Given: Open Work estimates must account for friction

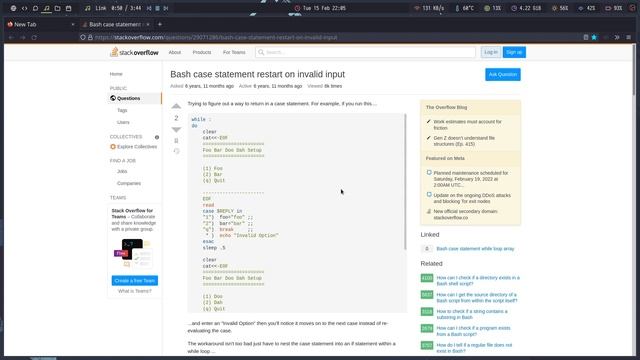Looking at the screenshot, I should (467, 125).
